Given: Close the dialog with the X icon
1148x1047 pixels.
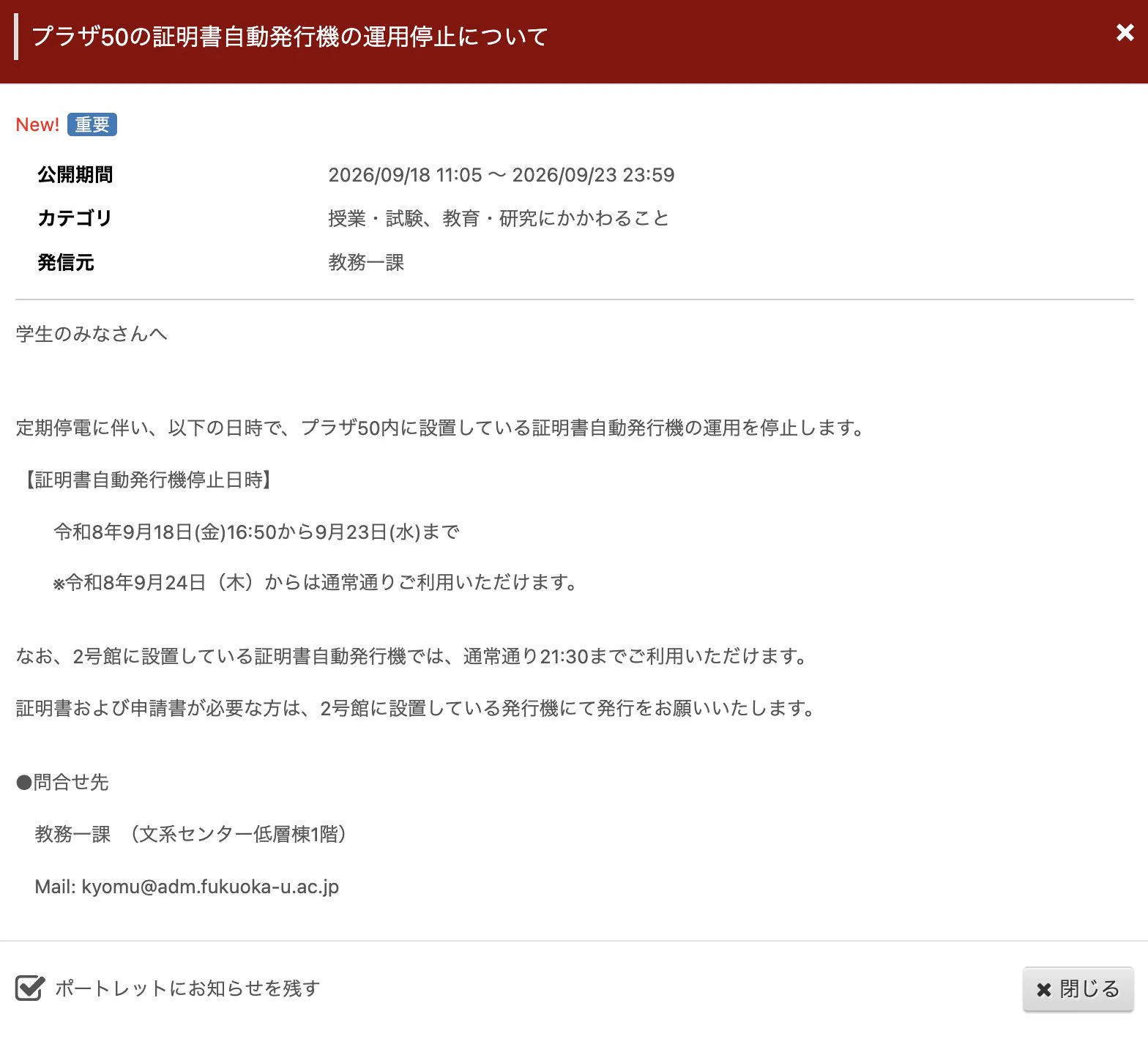Looking at the screenshot, I should (1125, 32).
